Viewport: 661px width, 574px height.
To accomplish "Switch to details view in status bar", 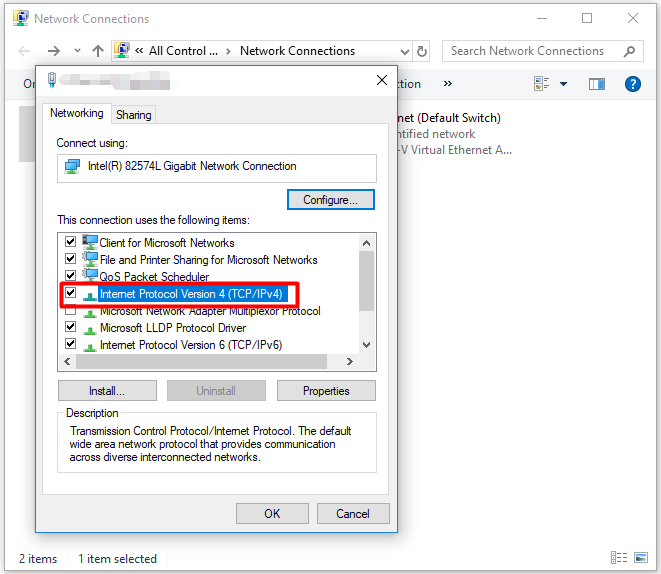I will click(x=619, y=558).
